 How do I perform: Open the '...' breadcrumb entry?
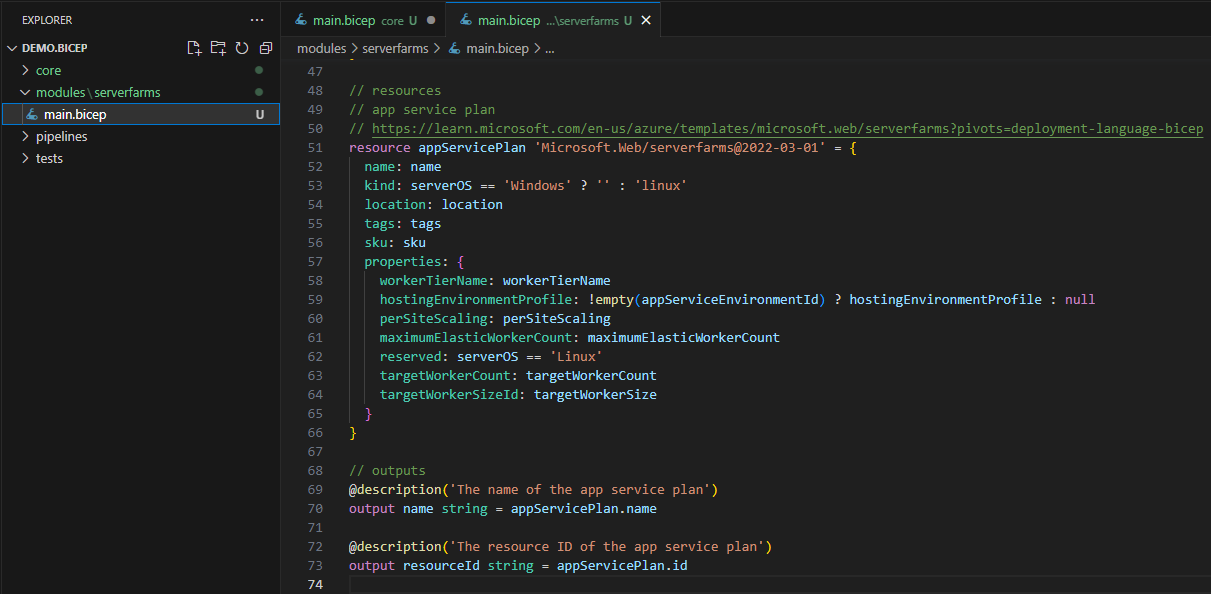click(553, 47)
